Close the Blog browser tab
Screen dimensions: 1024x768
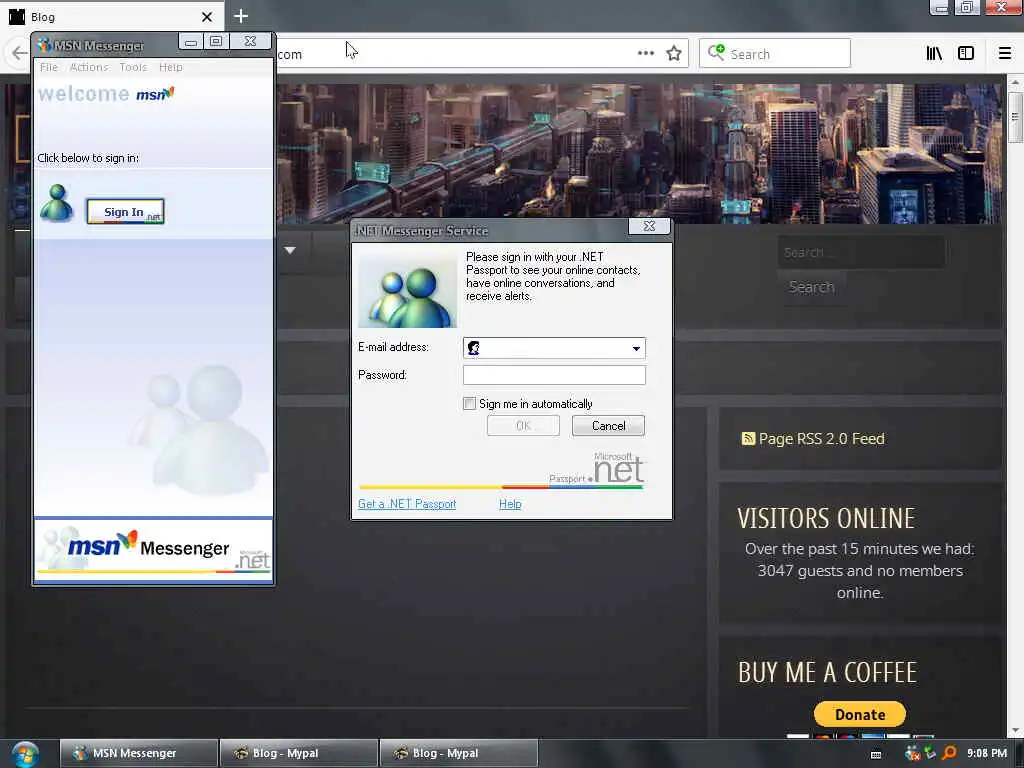pos(207,17)
